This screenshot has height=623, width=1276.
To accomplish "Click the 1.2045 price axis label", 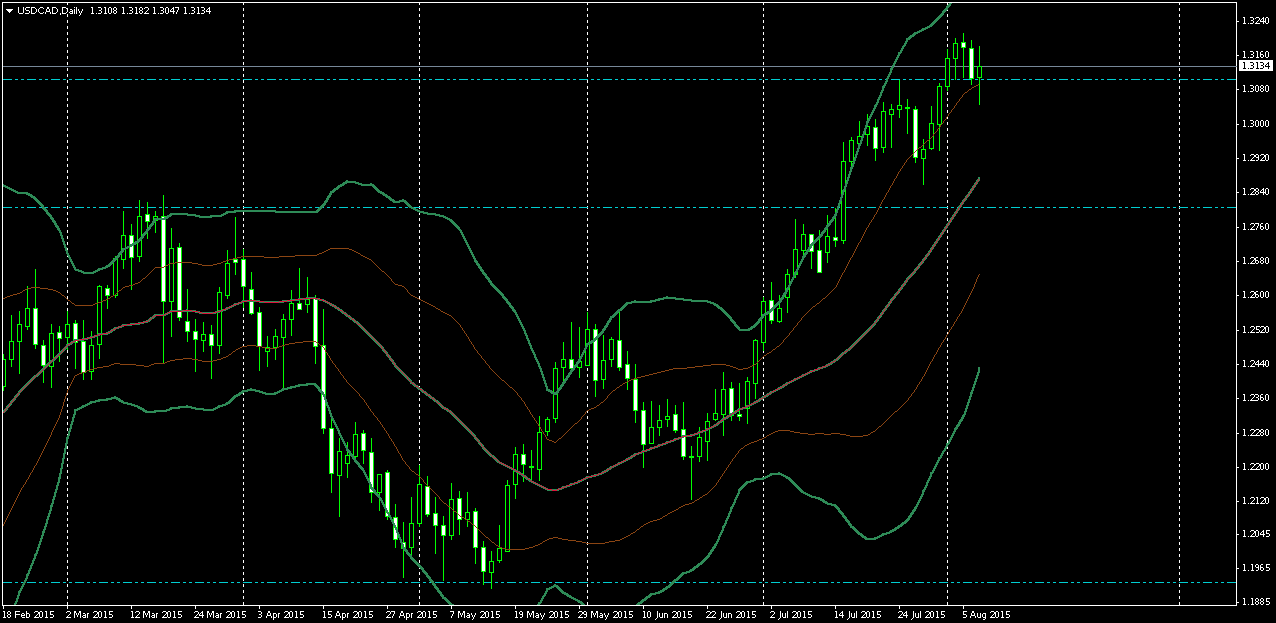I will coord(1254,536).
